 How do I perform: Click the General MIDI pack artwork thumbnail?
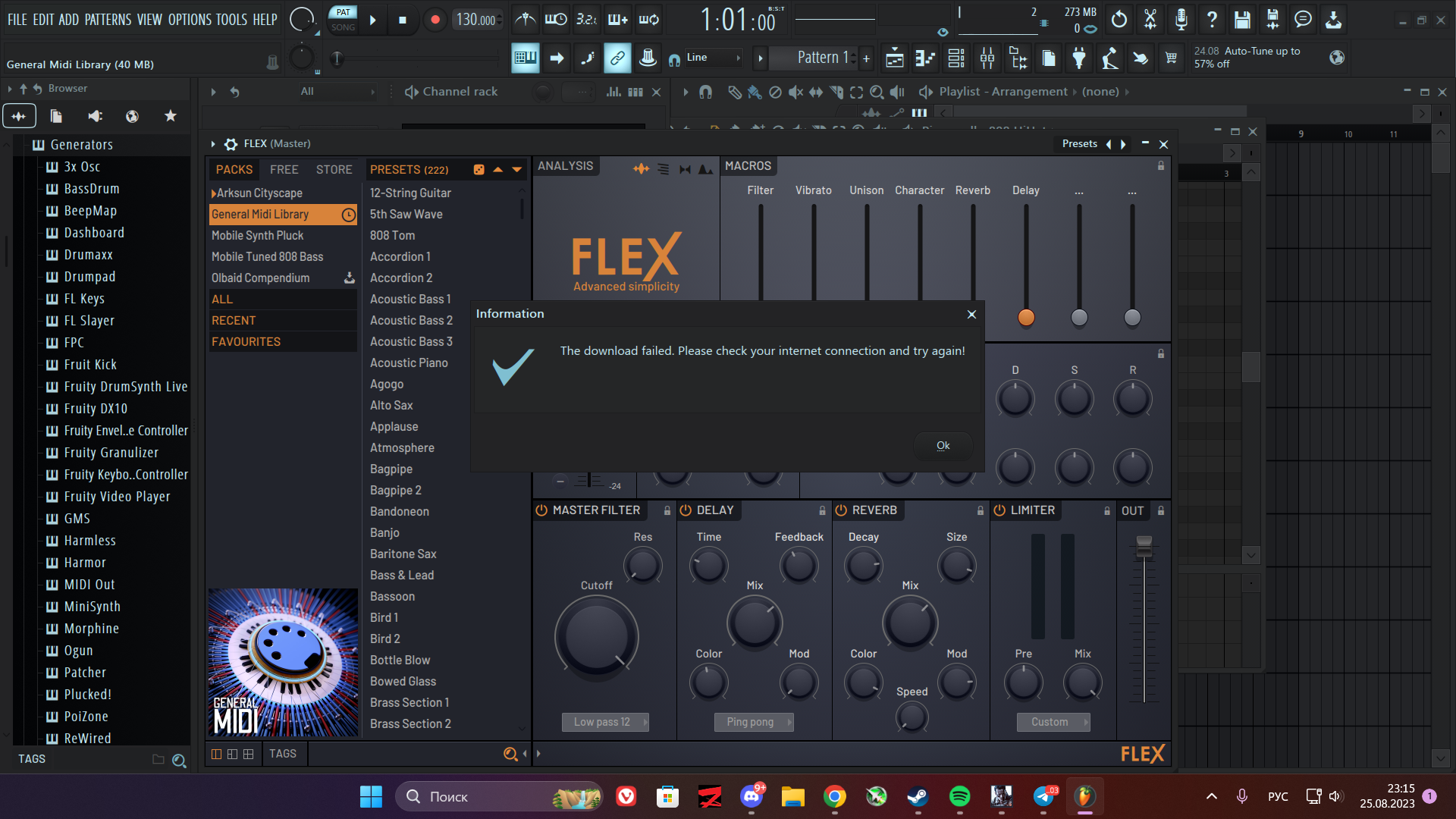[x=283, y=663]
